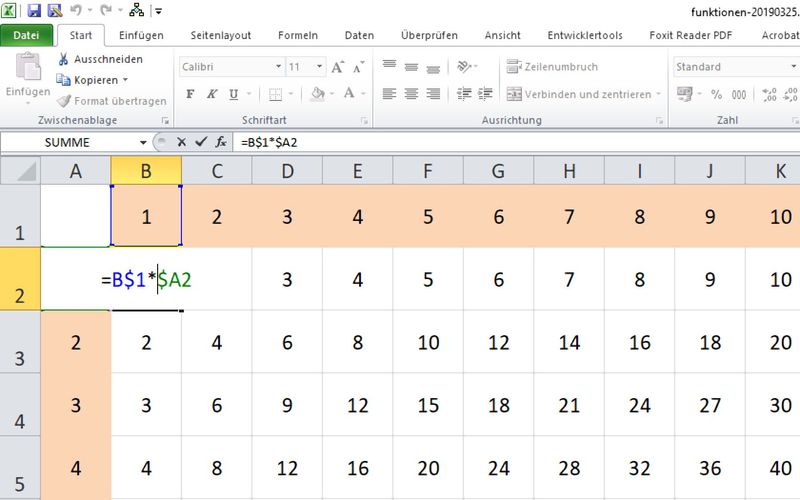
Task: Click the text orientation icon
Action: 464,66
